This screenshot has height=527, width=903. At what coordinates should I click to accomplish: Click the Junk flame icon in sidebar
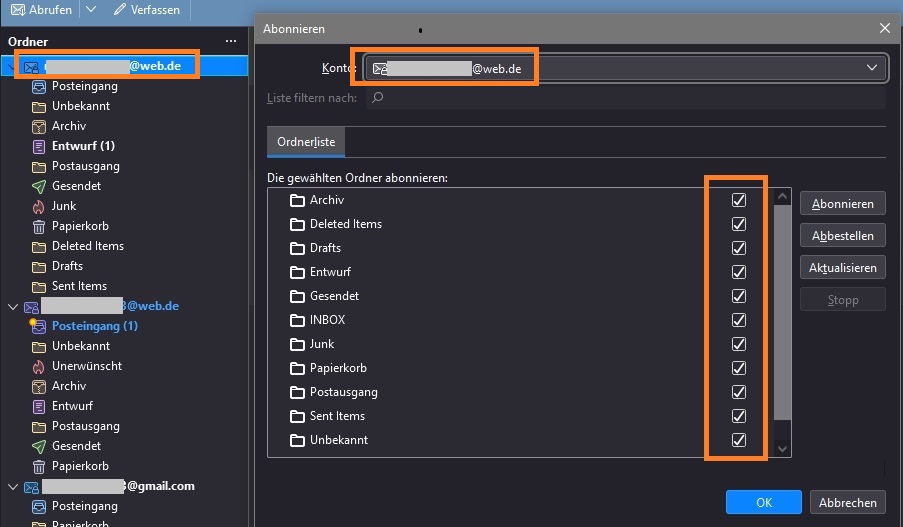38,206
